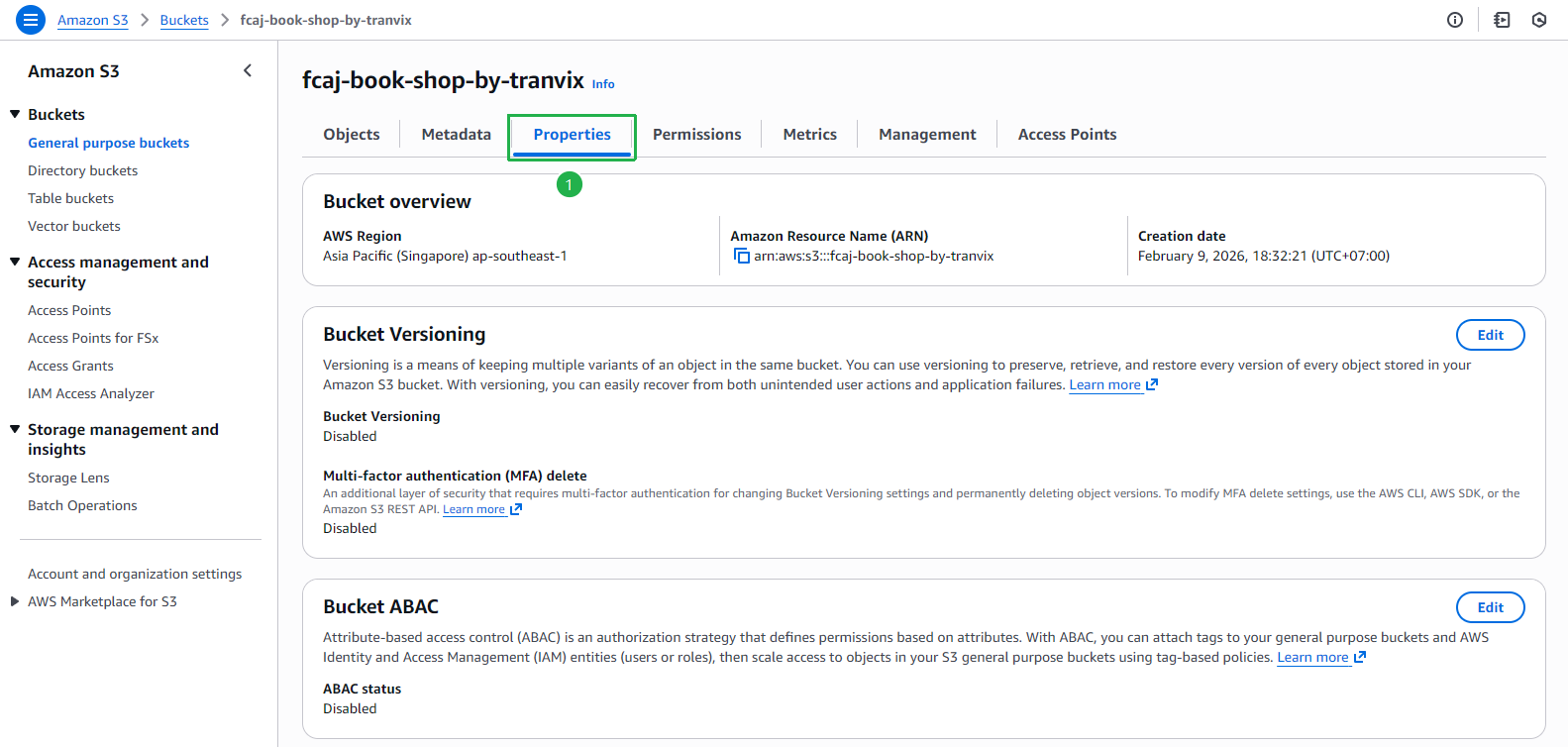This screenshot has width=1568, height=747.
Task: Open the CloudShell panel icon in top bar
Action: pyautogui.click(x=1502, y=20)
